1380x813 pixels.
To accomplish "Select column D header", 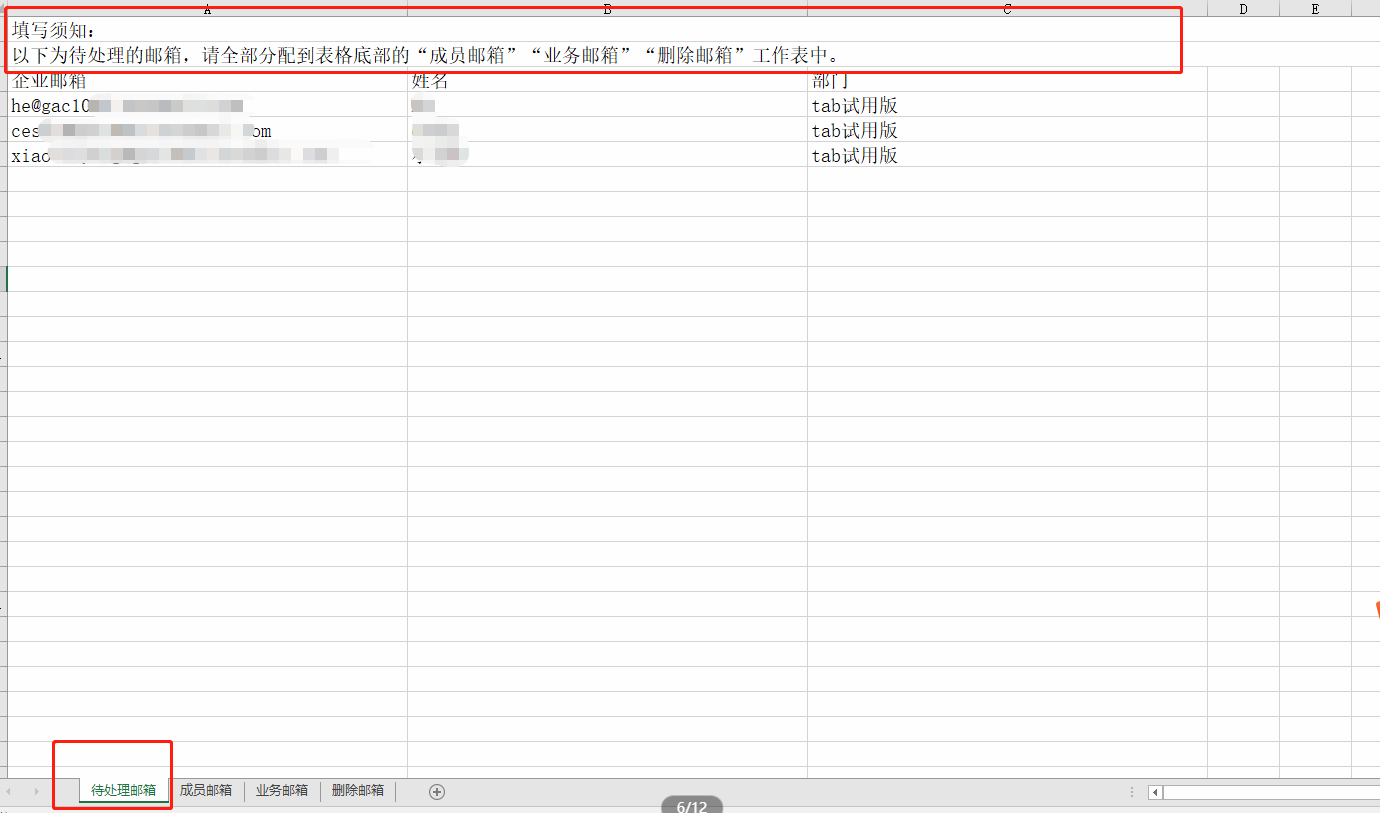I will (1243, 9).
